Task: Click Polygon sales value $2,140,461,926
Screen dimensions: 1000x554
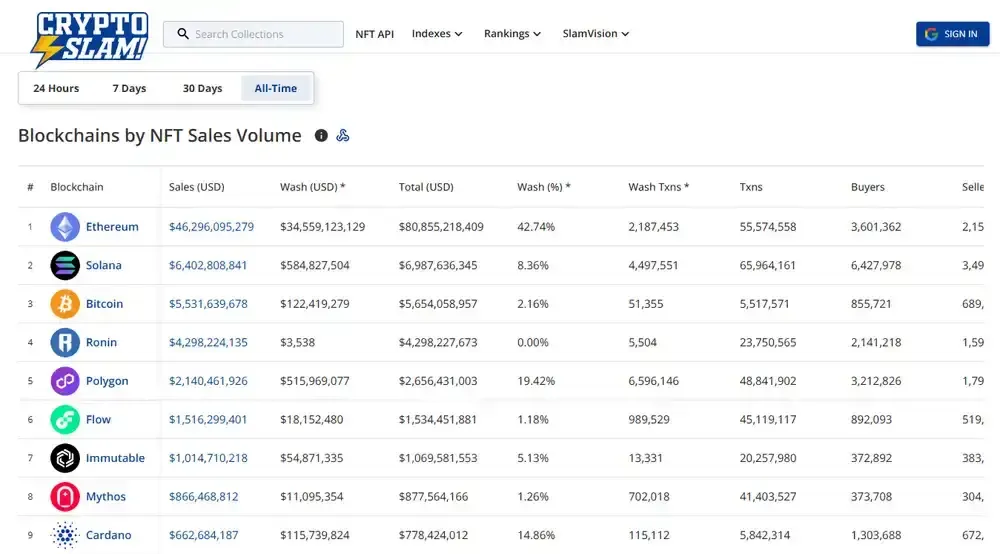Action: [208, 381]
